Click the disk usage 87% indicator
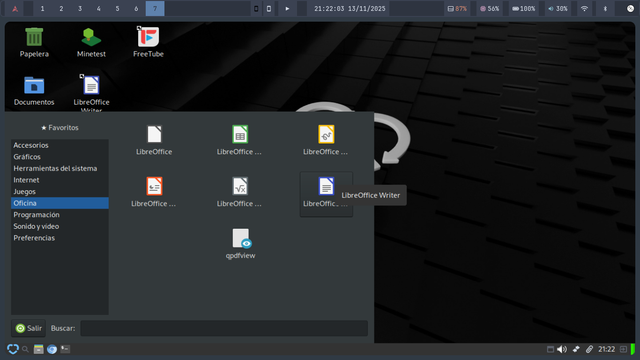 [x=457, y=9]
